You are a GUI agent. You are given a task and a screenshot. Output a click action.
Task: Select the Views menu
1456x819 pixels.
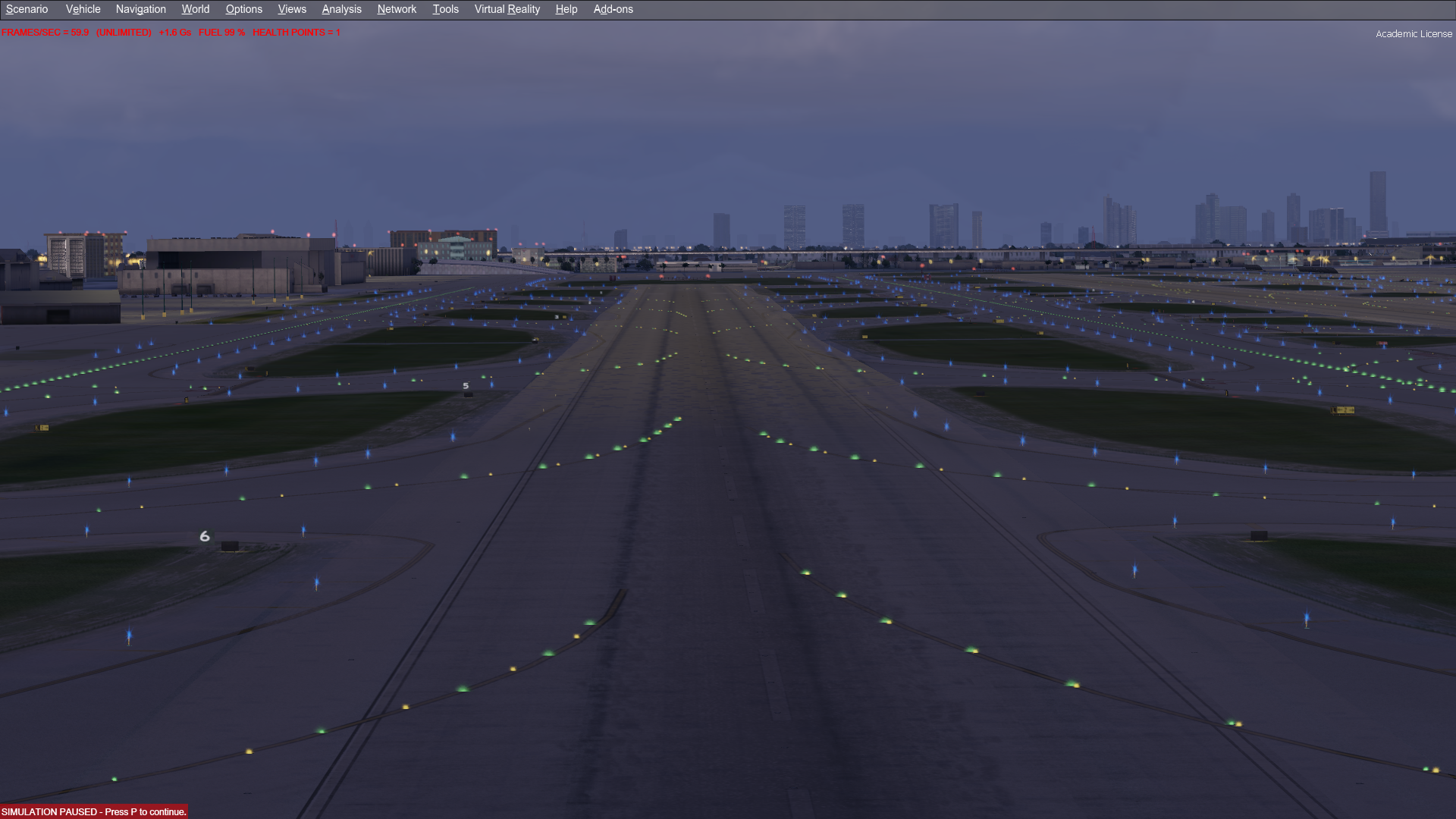pos(292,9)
